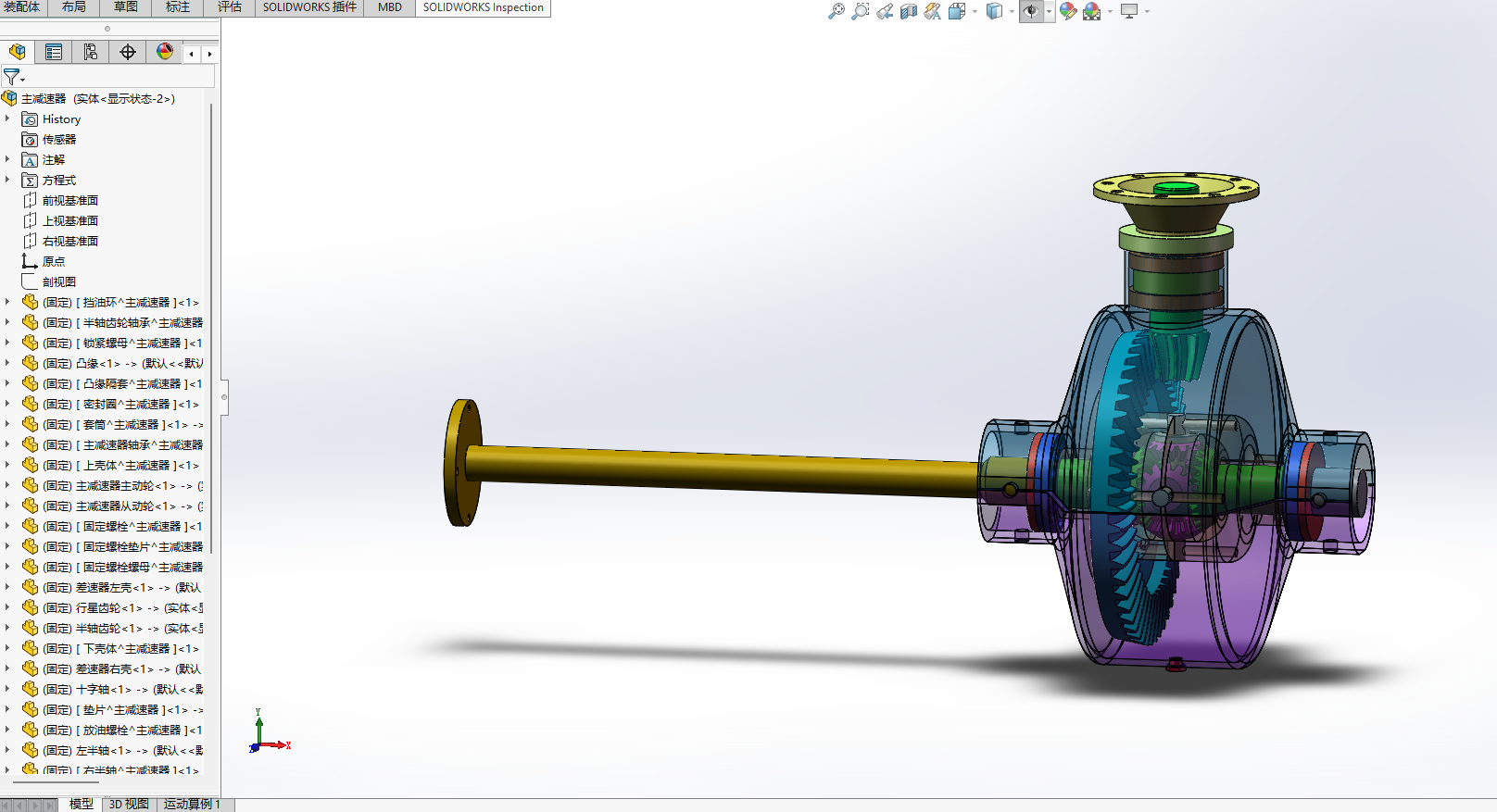Toggle the Hide/Show Items eye button
The height and width of the screenshot is (812, 1497).
1030,11
